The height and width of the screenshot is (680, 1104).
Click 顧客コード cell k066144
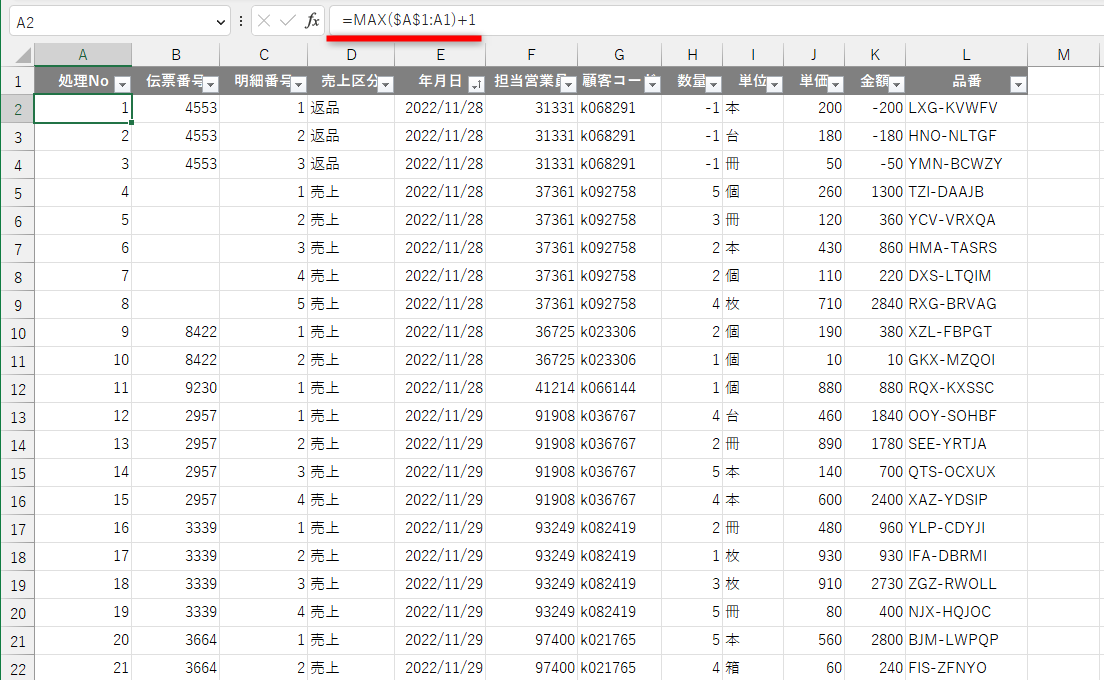pyautogui.click(x=620, y=388)
